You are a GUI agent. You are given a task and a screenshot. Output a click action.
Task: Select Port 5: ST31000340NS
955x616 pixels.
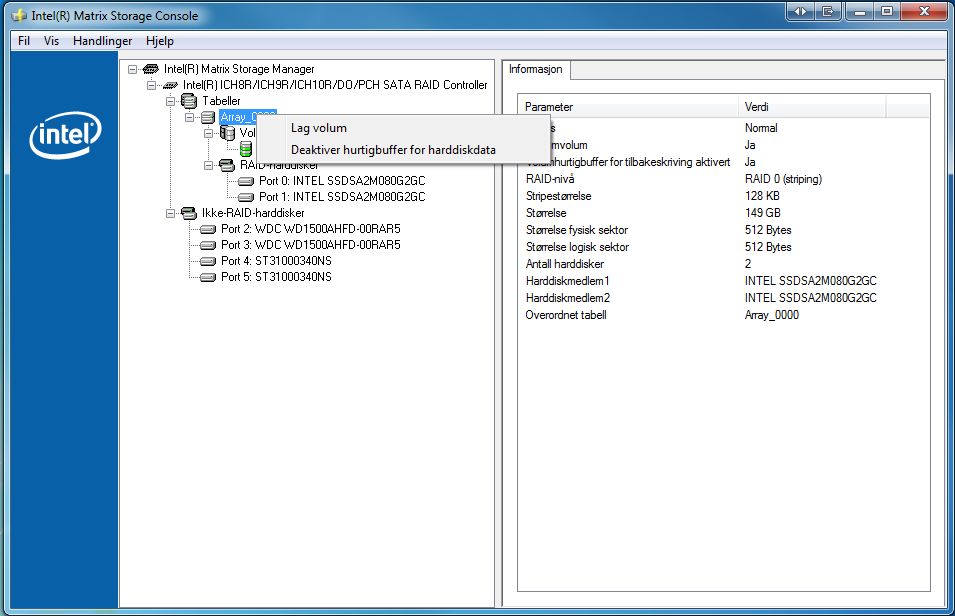[x=276, y=277]
